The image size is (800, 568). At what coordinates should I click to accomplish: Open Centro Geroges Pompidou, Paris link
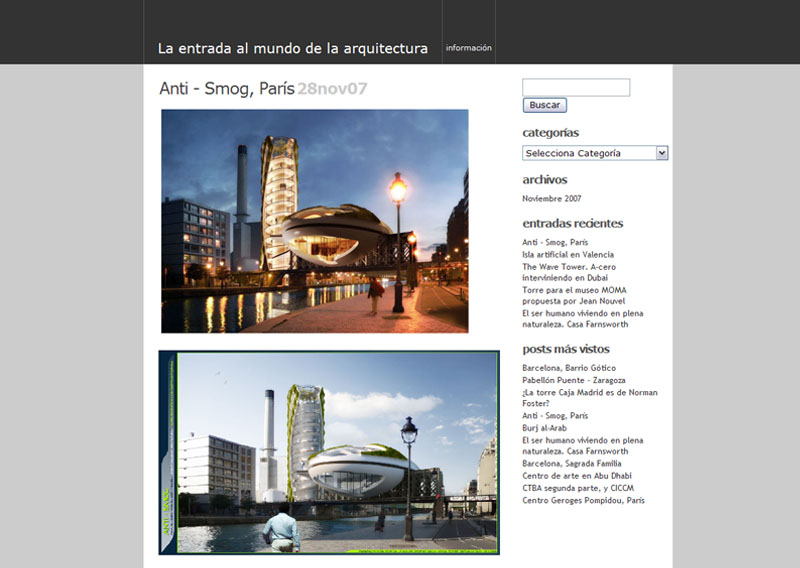point(583,500)
